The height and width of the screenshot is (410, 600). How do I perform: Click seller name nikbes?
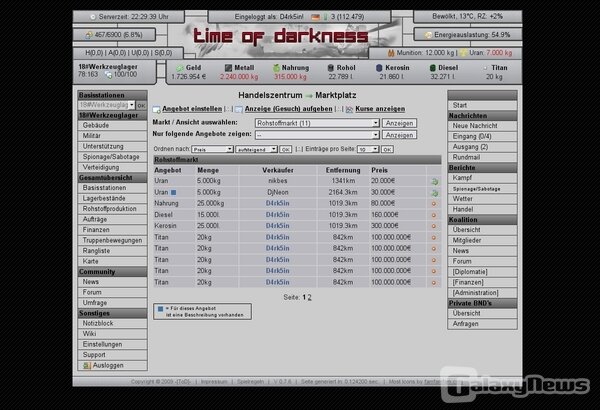tap(277, 181)
